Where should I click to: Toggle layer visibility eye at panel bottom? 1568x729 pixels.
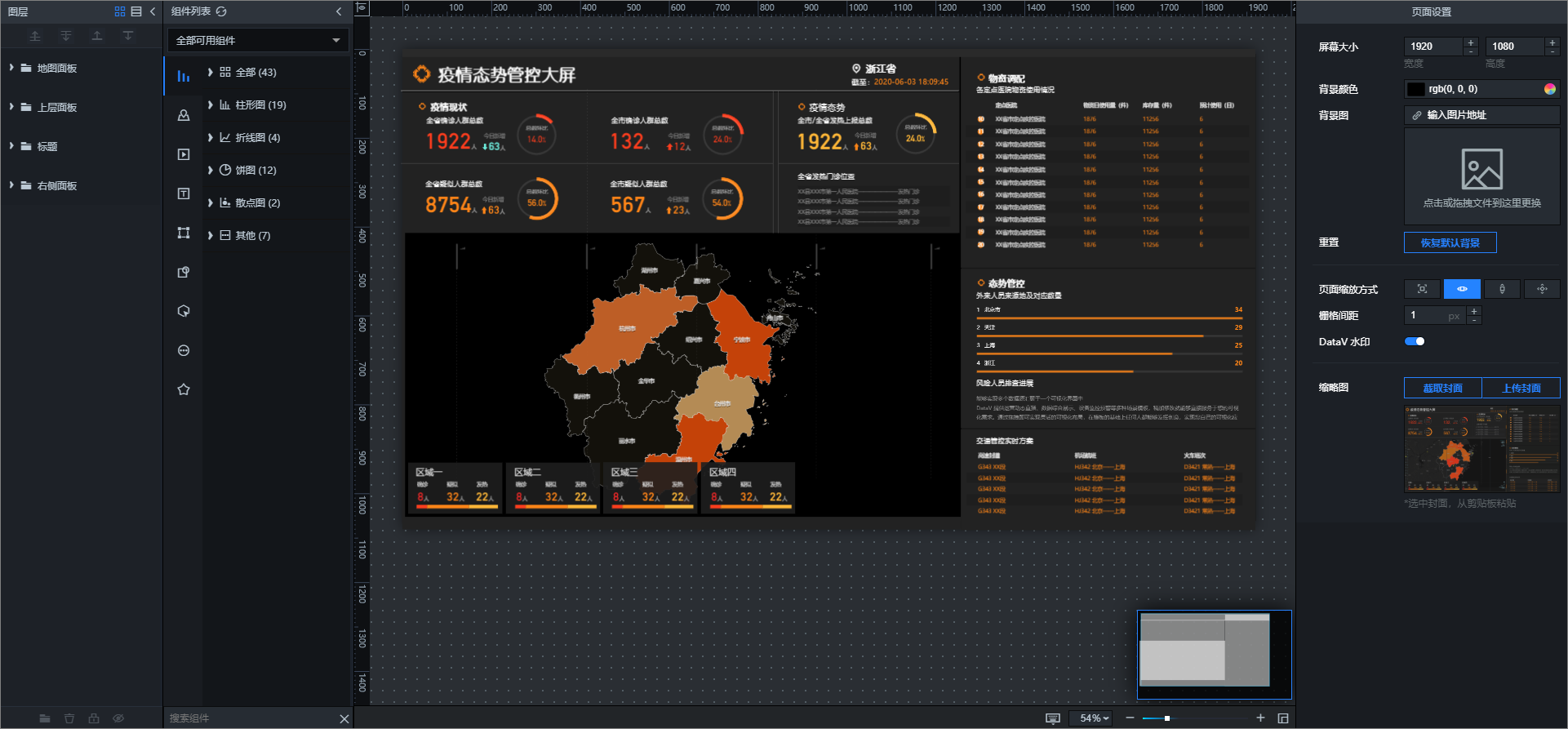click(118, 718)
